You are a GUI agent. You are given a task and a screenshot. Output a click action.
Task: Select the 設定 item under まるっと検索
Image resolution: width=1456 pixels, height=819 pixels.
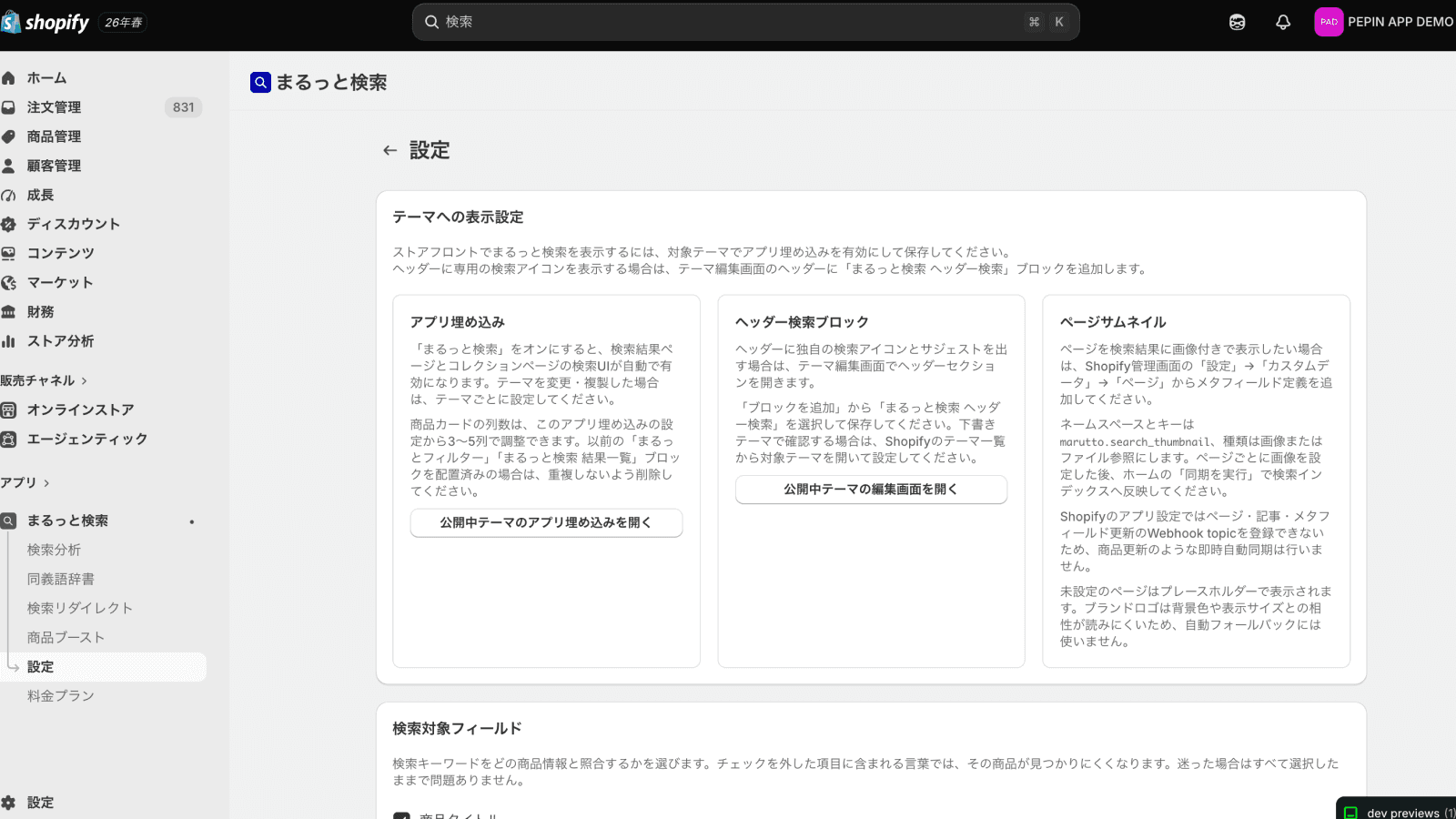tap(103, 666)
